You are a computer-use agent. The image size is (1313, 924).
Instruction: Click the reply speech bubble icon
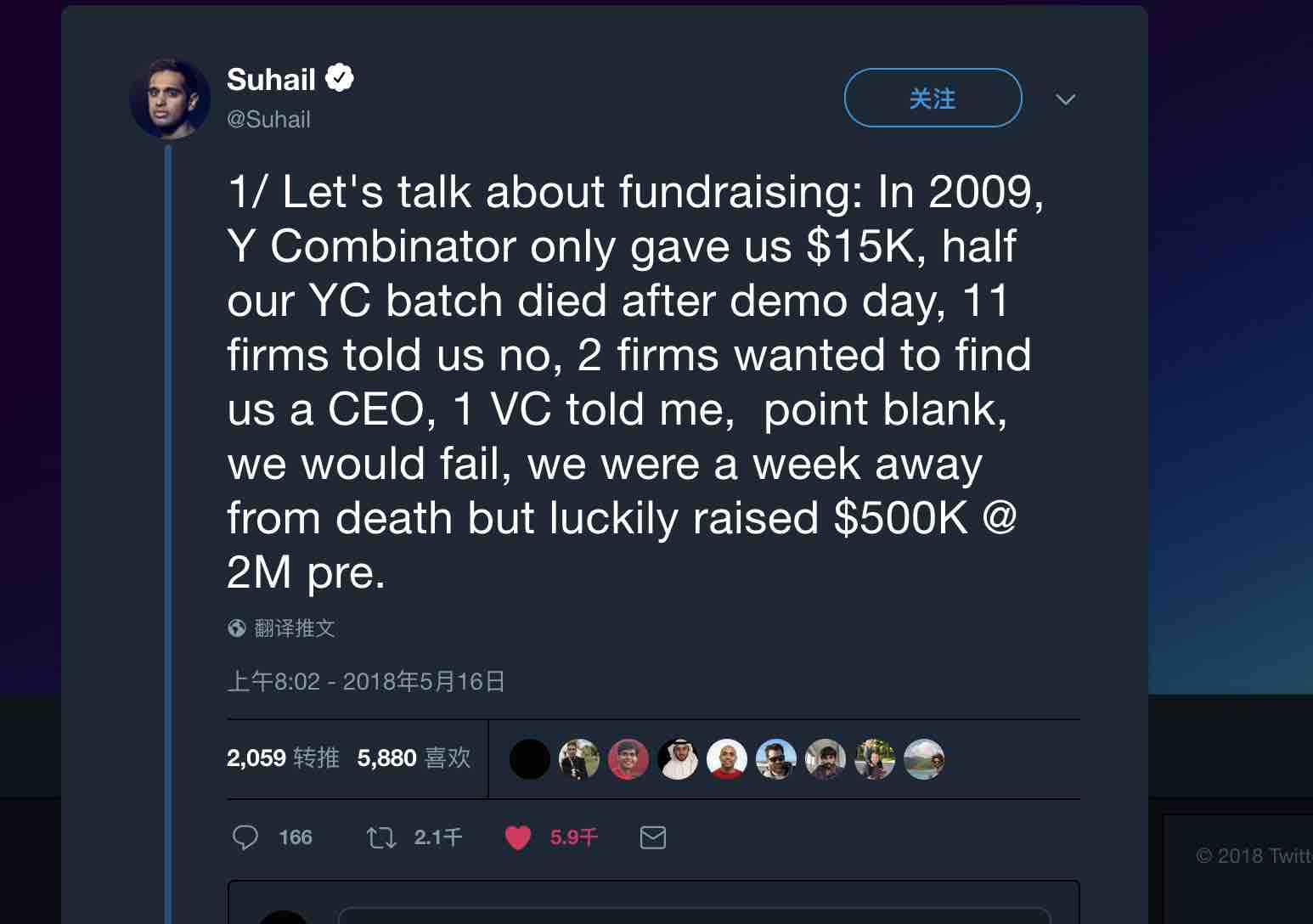(x=245, y=837)
